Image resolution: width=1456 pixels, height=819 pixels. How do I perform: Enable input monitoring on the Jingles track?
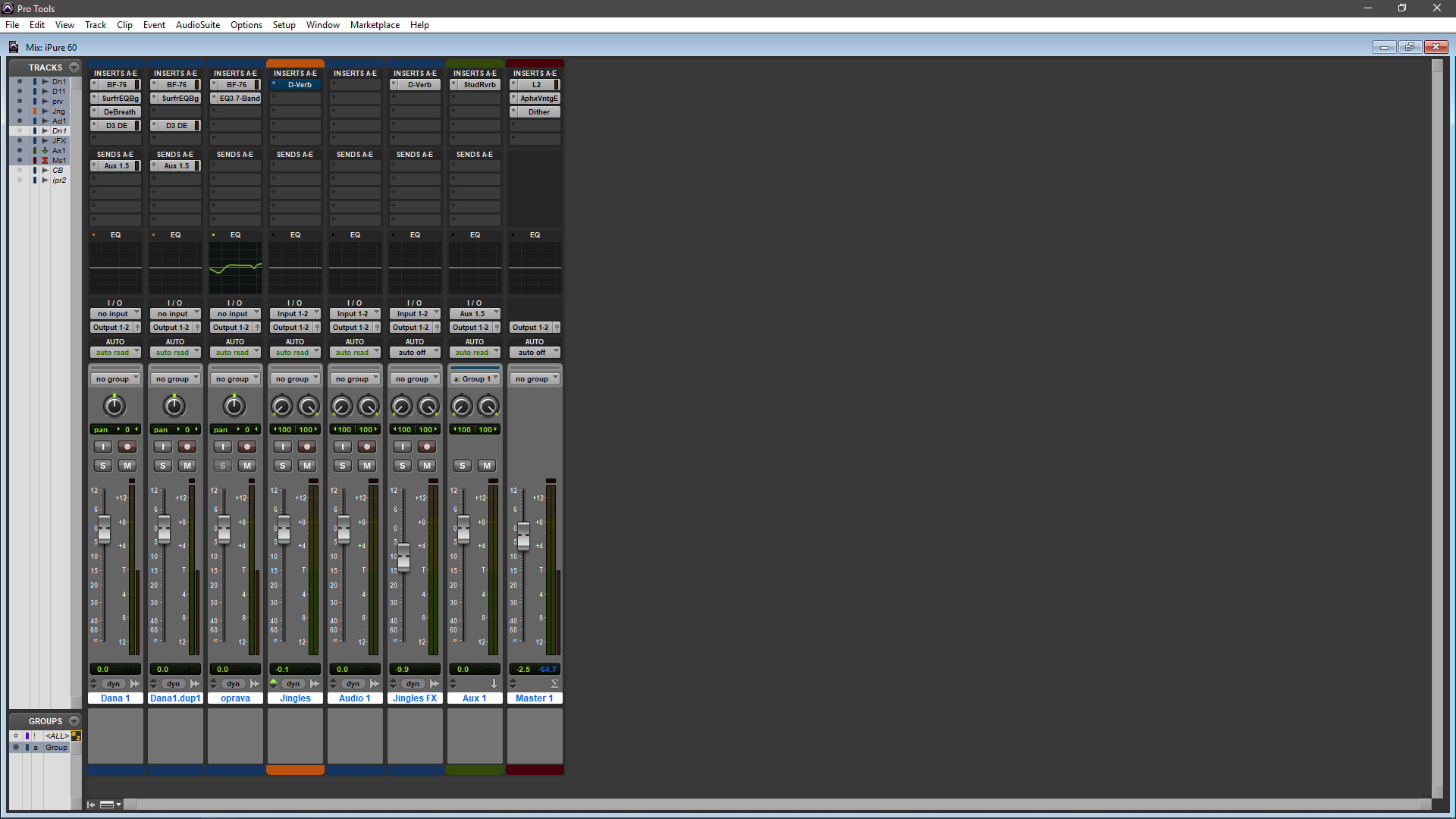click(x=283, y=447)
